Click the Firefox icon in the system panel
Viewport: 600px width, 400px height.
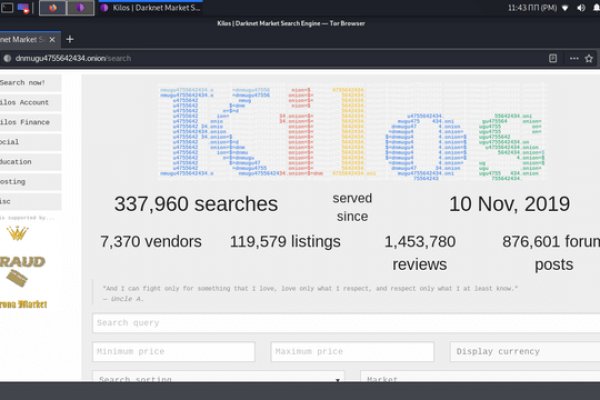click(x=51, y=7)
